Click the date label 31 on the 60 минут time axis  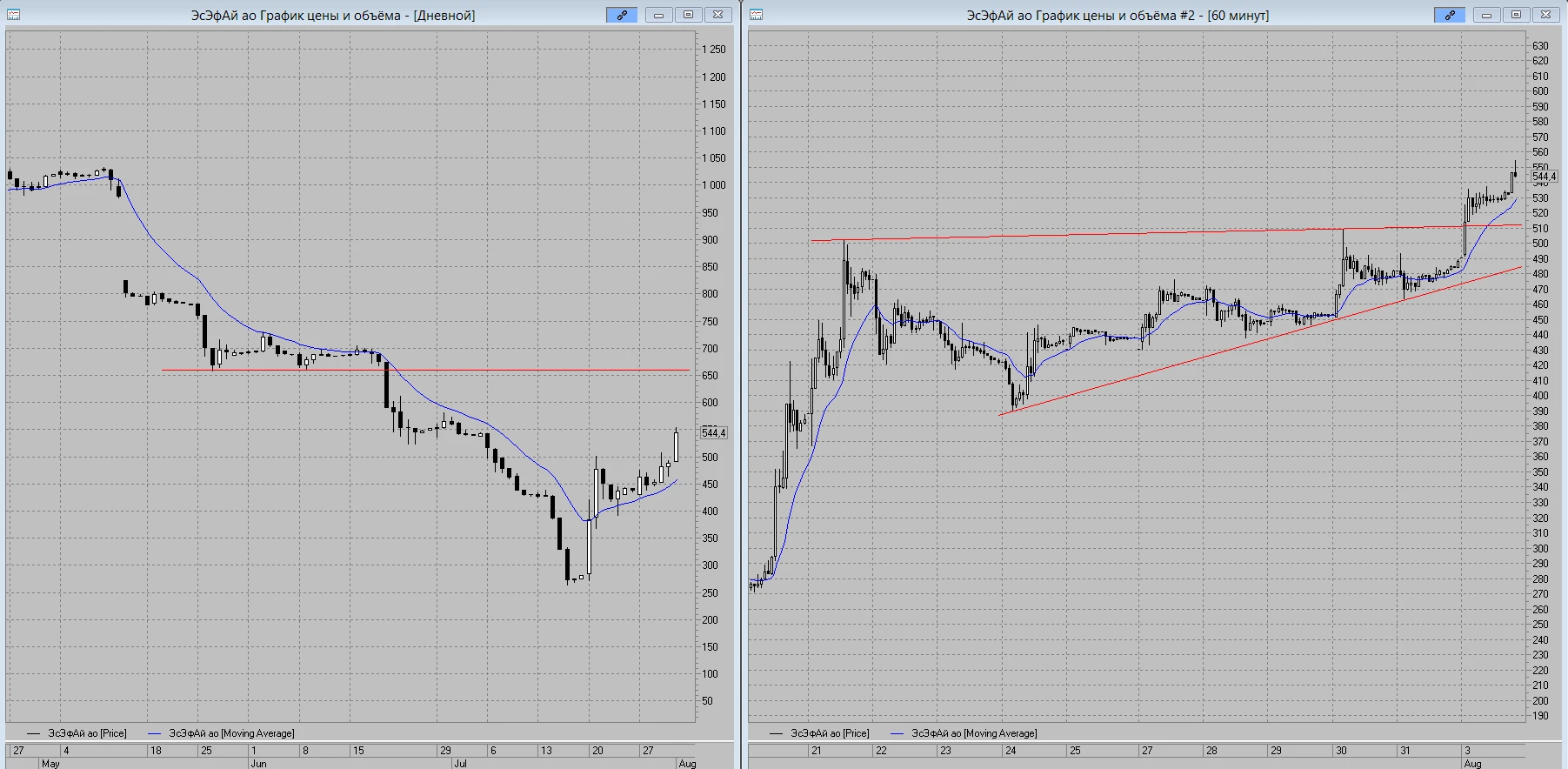click(1405, 751)
